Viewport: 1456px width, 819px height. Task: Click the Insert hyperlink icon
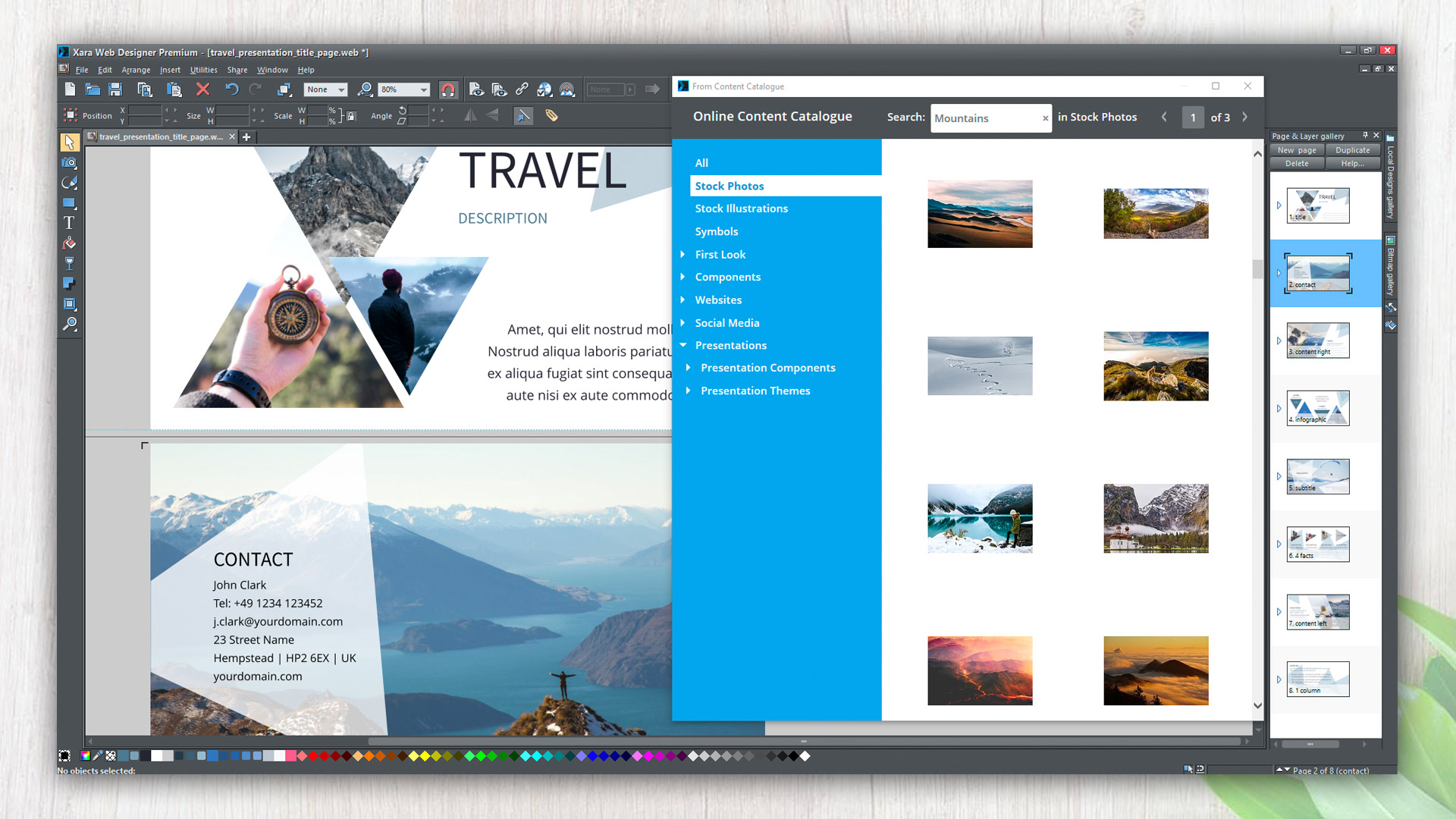pyautogui.click(x=521, y=89)
